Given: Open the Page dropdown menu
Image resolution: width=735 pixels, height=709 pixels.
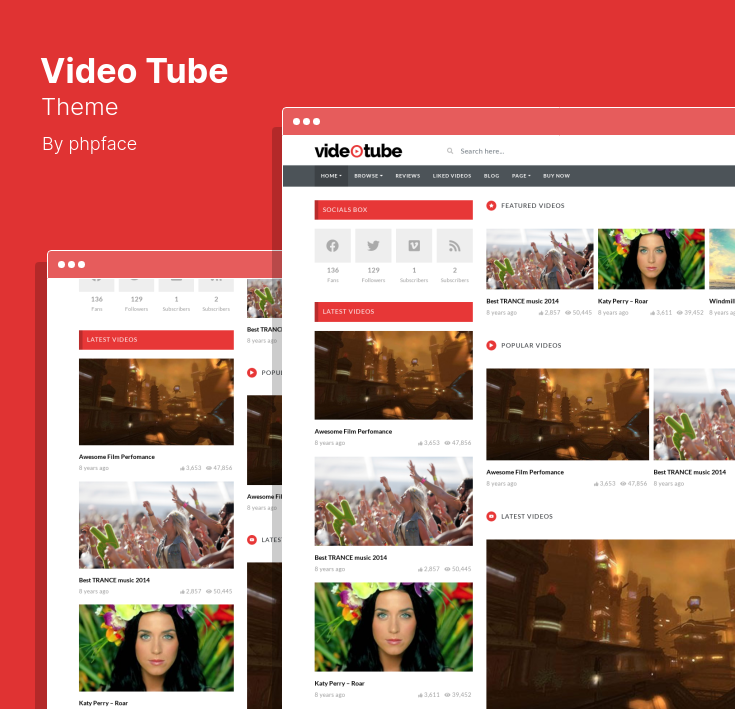Looking at the screenshot, I should pos(521,176).
